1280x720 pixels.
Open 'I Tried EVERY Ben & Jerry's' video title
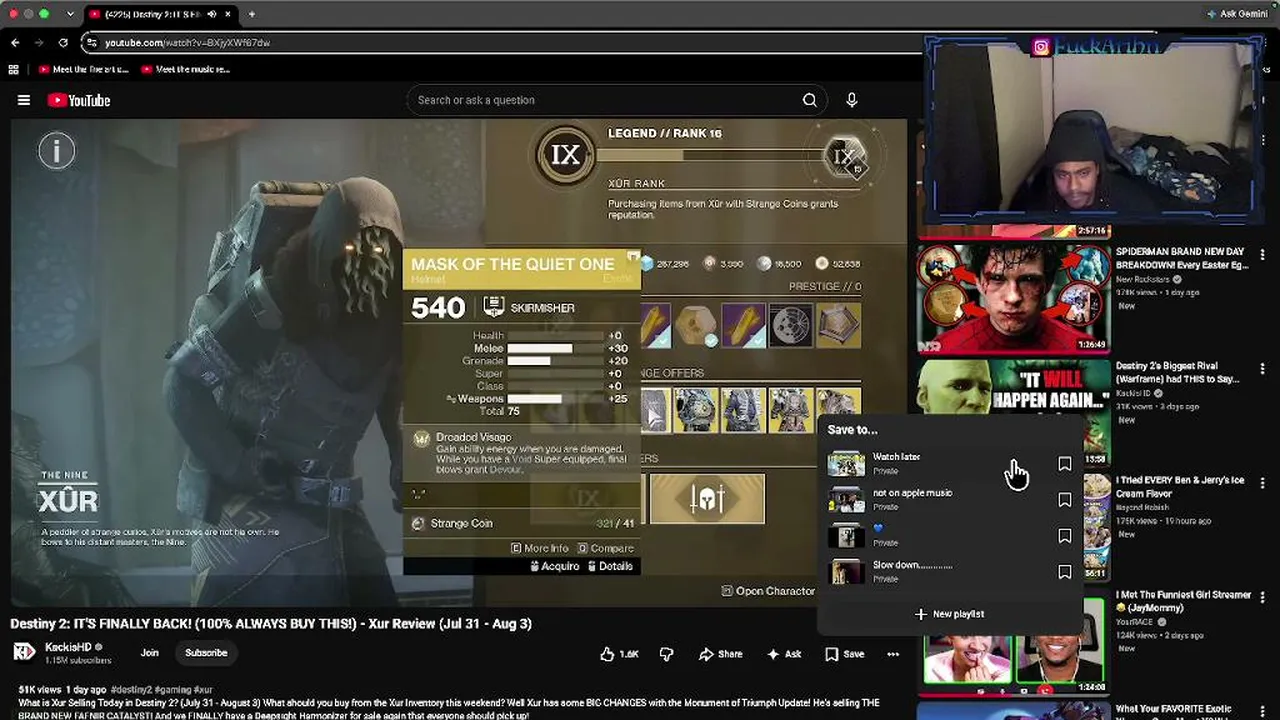point(1180,486)
